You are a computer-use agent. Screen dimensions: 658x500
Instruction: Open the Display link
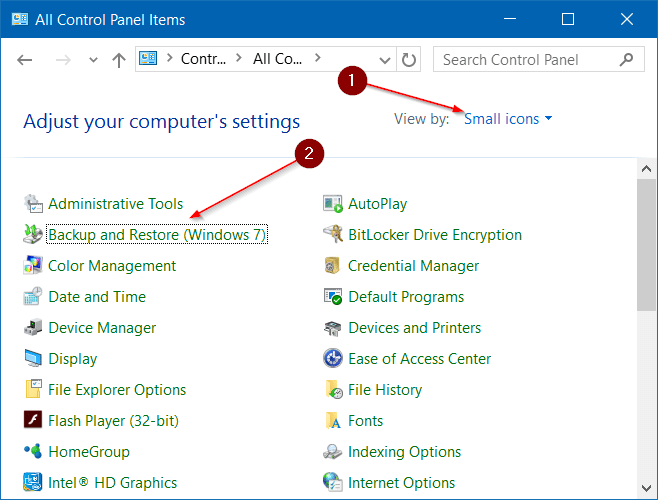tap(73, 359)
